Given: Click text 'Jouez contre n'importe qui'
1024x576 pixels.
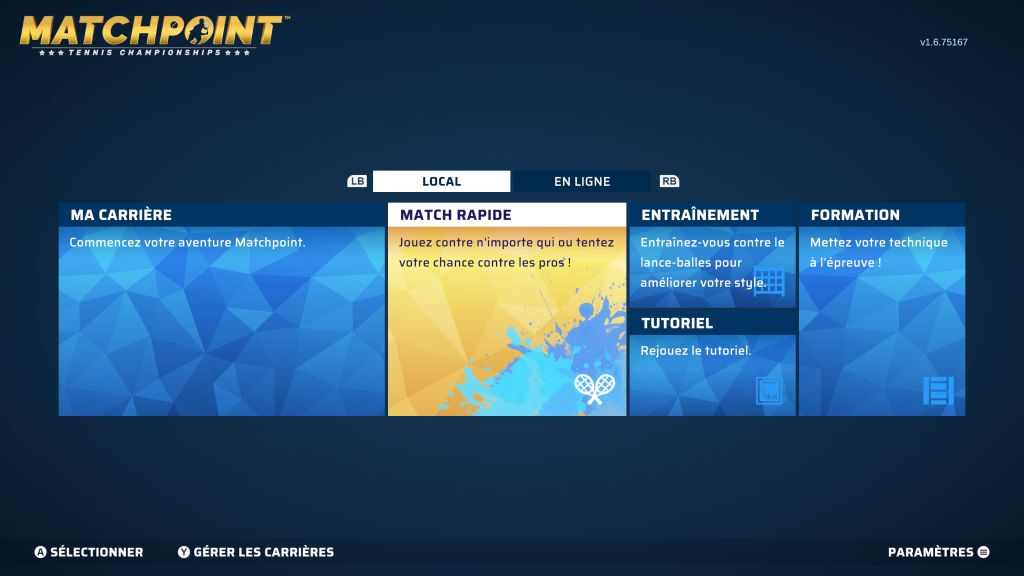Looking at the screenshot, I should click(477, 242).
